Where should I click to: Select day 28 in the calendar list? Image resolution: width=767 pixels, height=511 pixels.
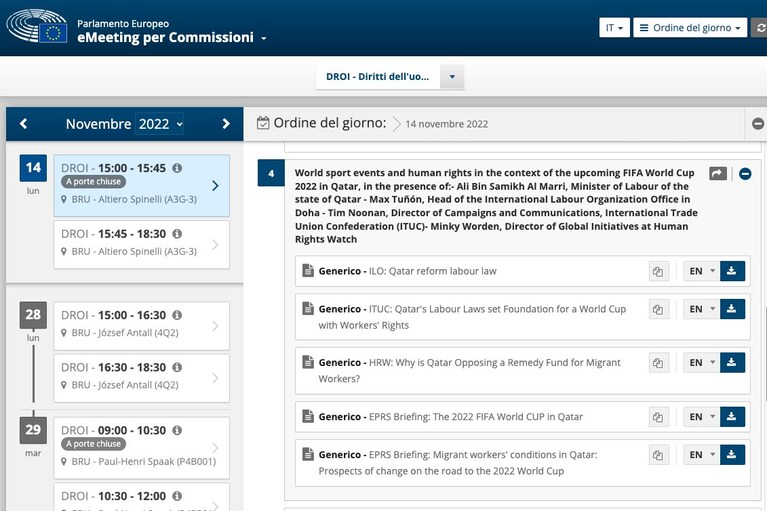tap(33, 315)
